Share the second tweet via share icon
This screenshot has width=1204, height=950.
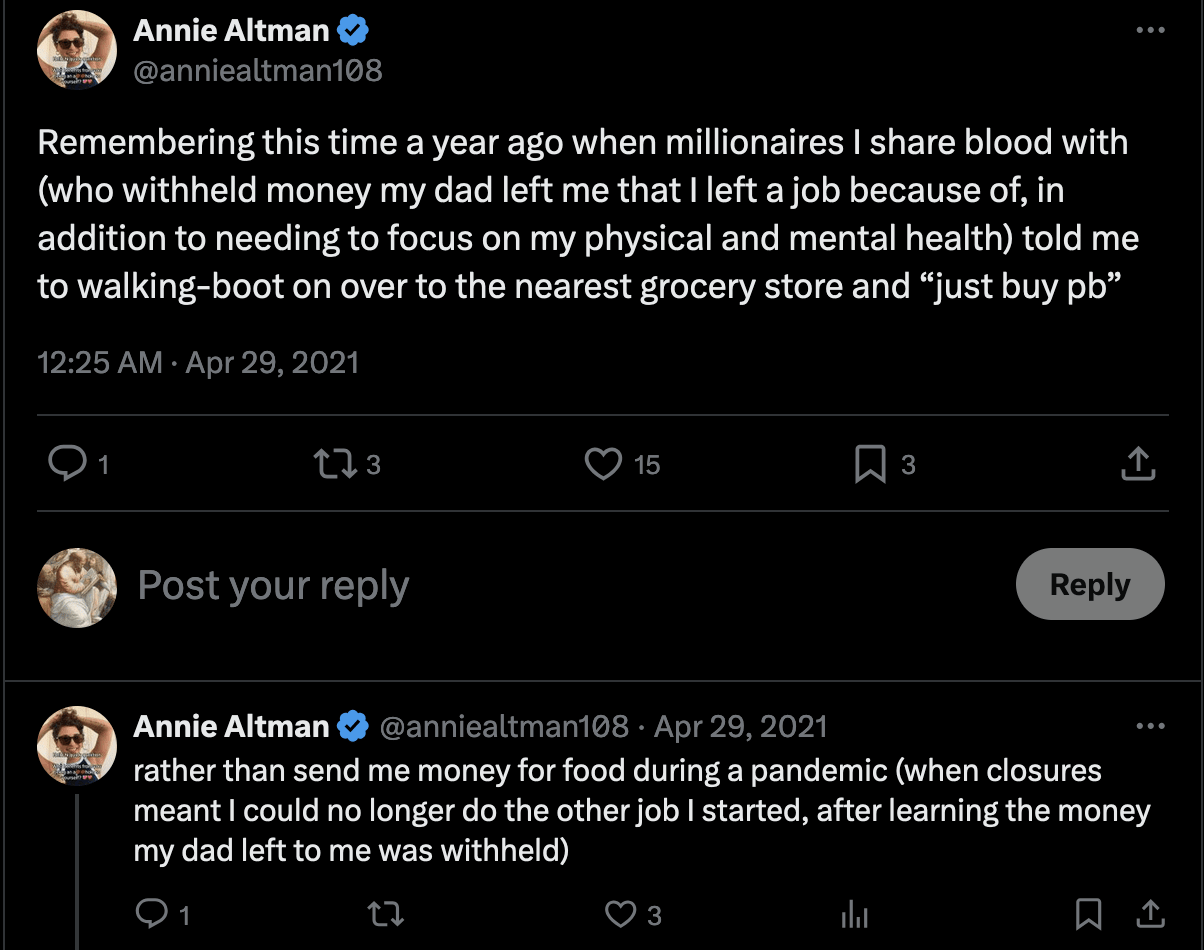pos(1148,913)
